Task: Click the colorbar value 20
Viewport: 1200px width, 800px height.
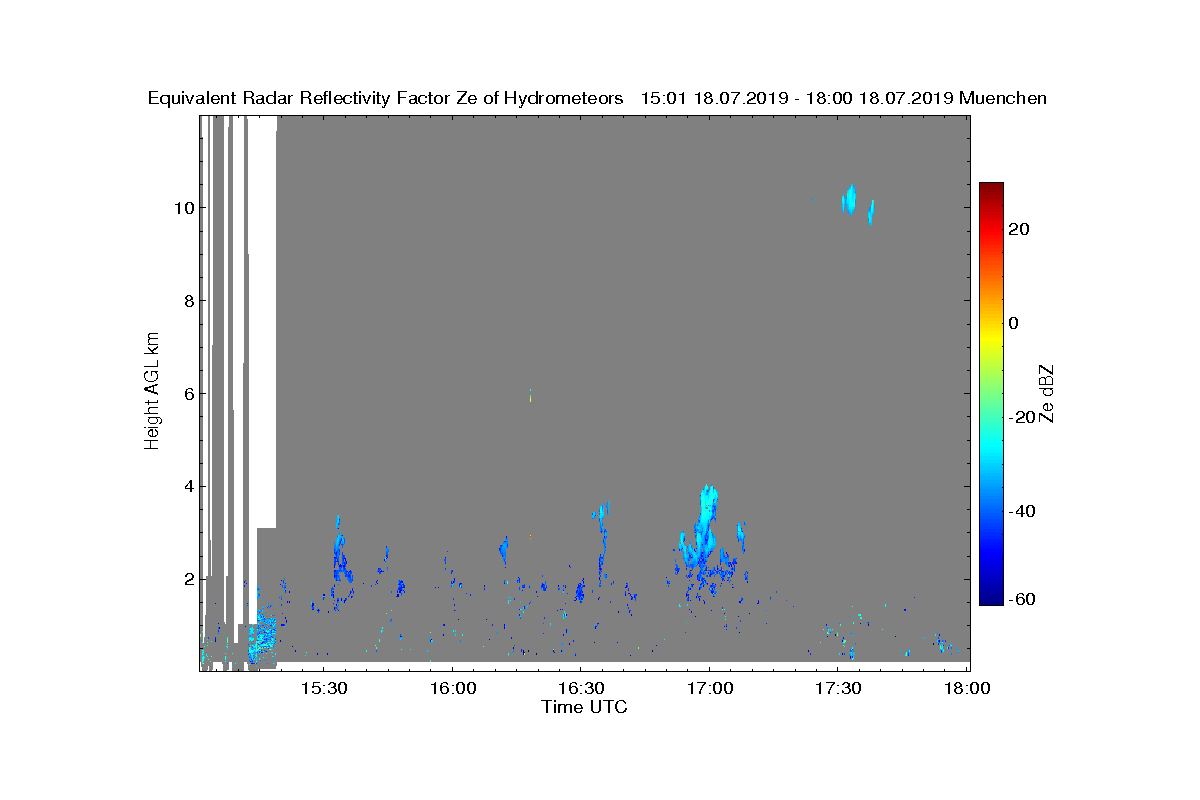Action: 1019,230
